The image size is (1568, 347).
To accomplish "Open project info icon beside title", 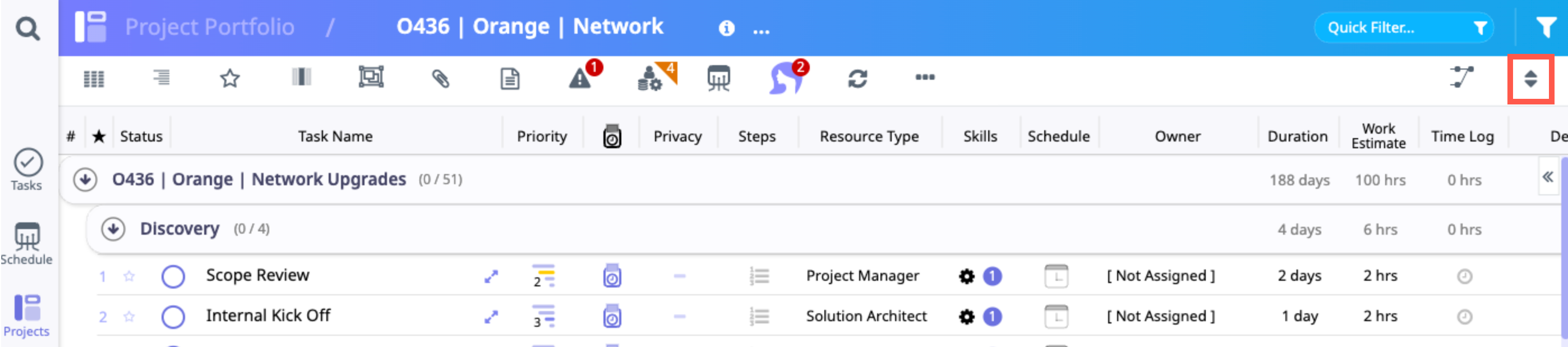I will [x=726, y=28].
